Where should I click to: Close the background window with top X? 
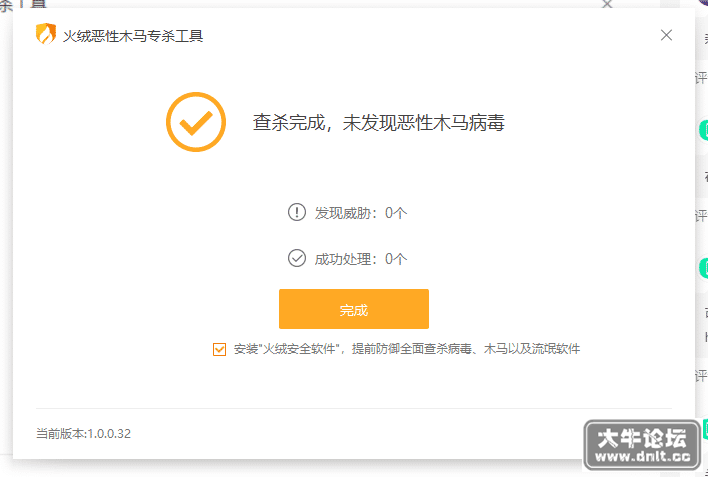(x=607, y=4)
